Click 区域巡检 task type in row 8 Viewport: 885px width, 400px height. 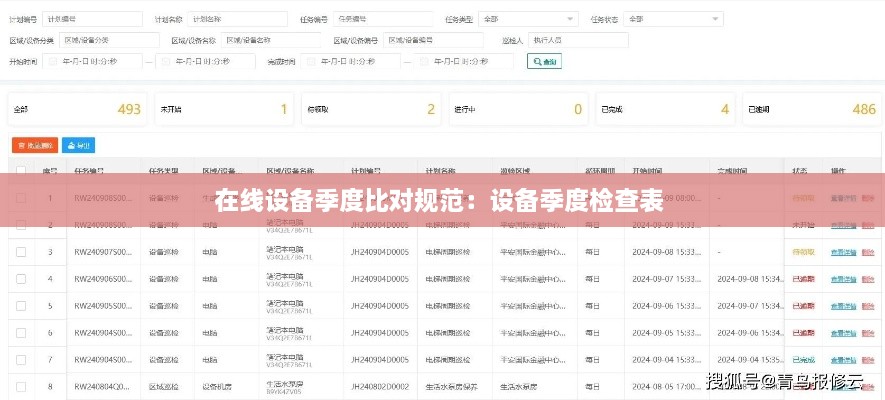(164, 387)
